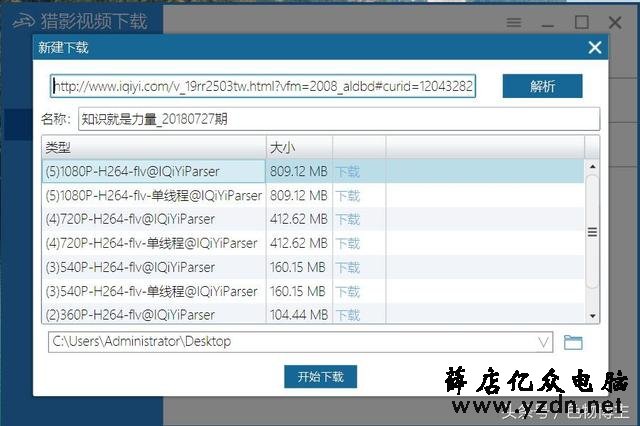Click the 开始下载 start download button

[320, 376]
